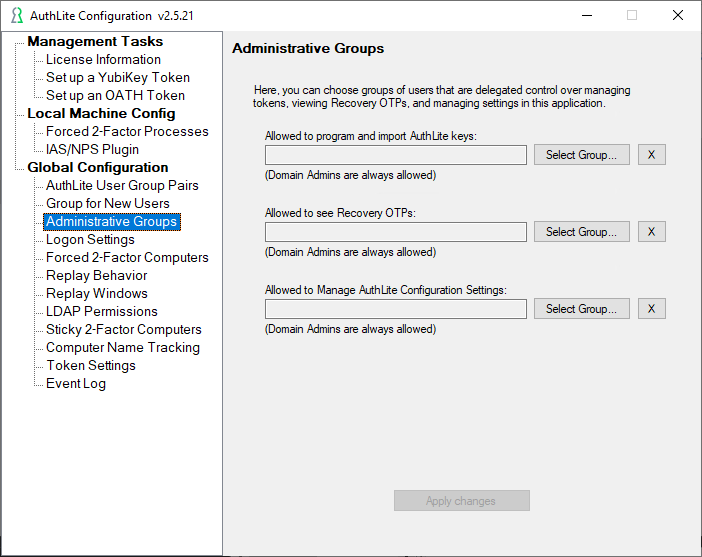Clear the Recovery OTPs group with X

(x=651, y=231)
